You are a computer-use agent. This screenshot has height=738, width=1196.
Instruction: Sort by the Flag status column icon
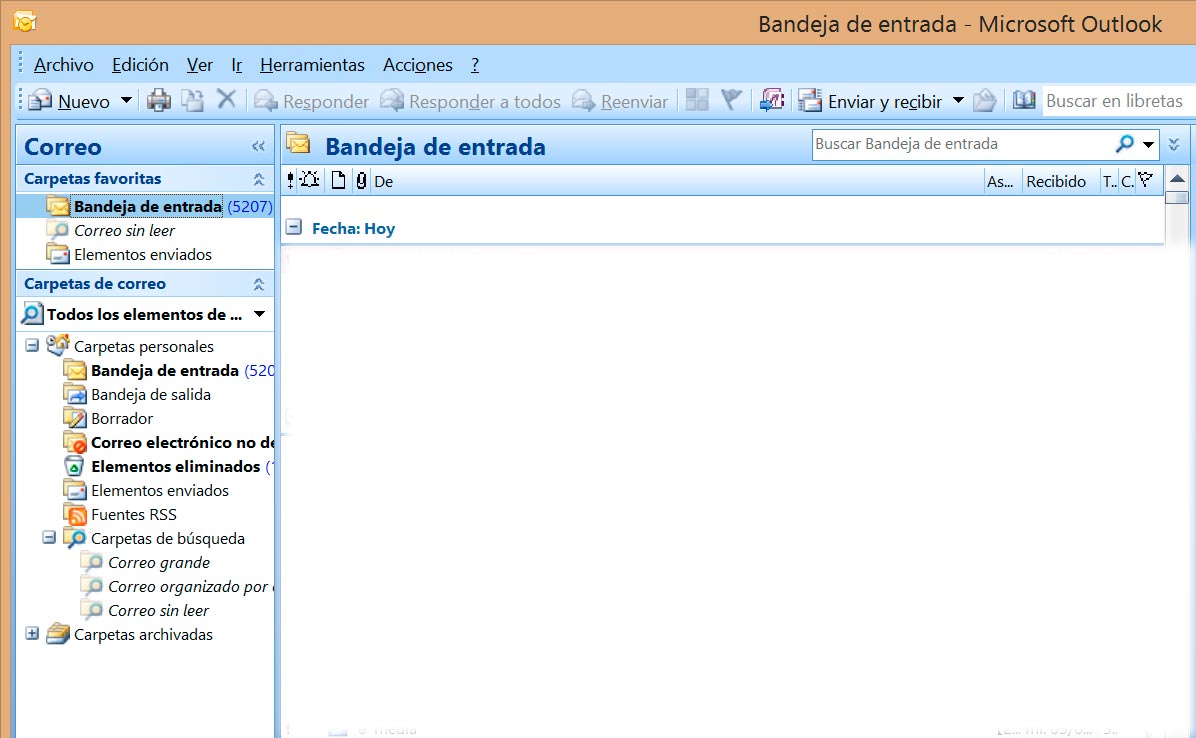[1146, 181]
